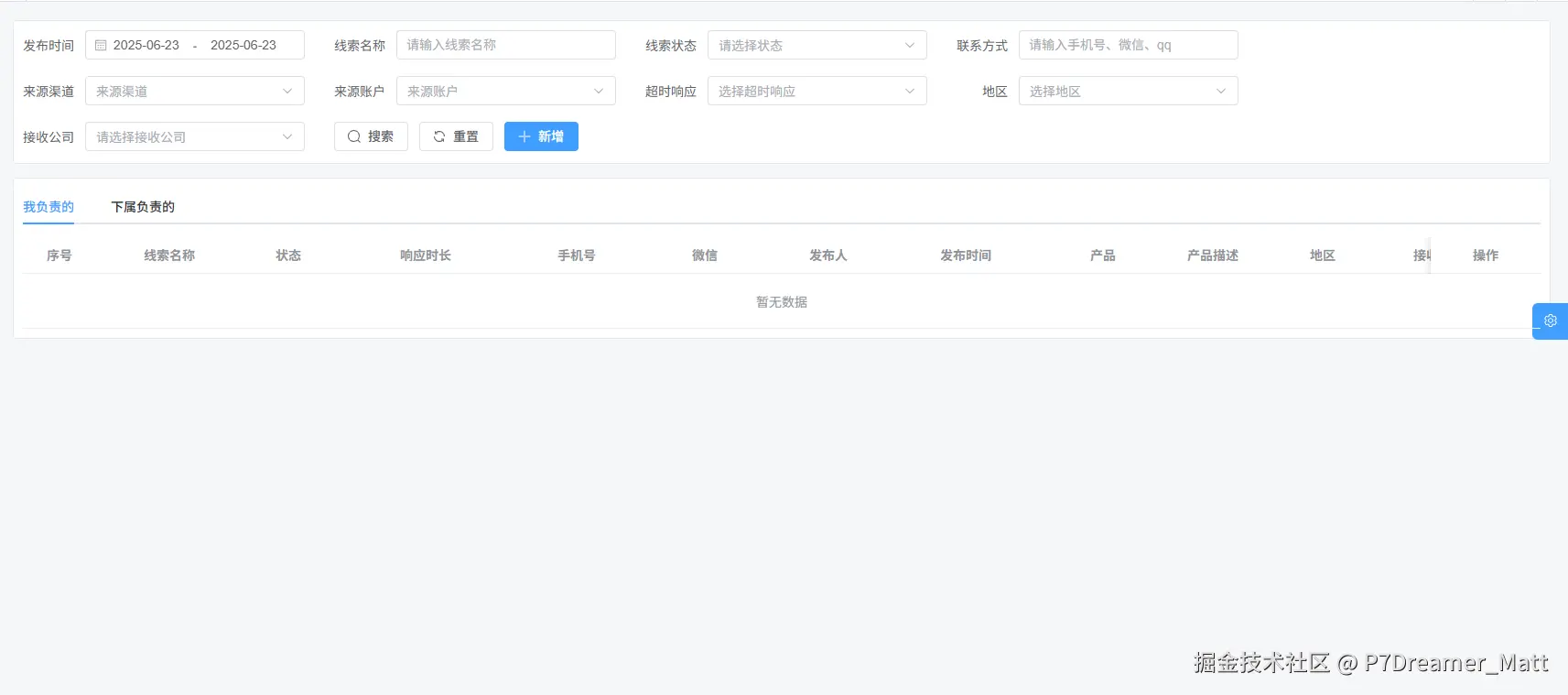Click the start date 2025-06-23 field
Screen dimensions: 1568x695
[x=146, y=45]
